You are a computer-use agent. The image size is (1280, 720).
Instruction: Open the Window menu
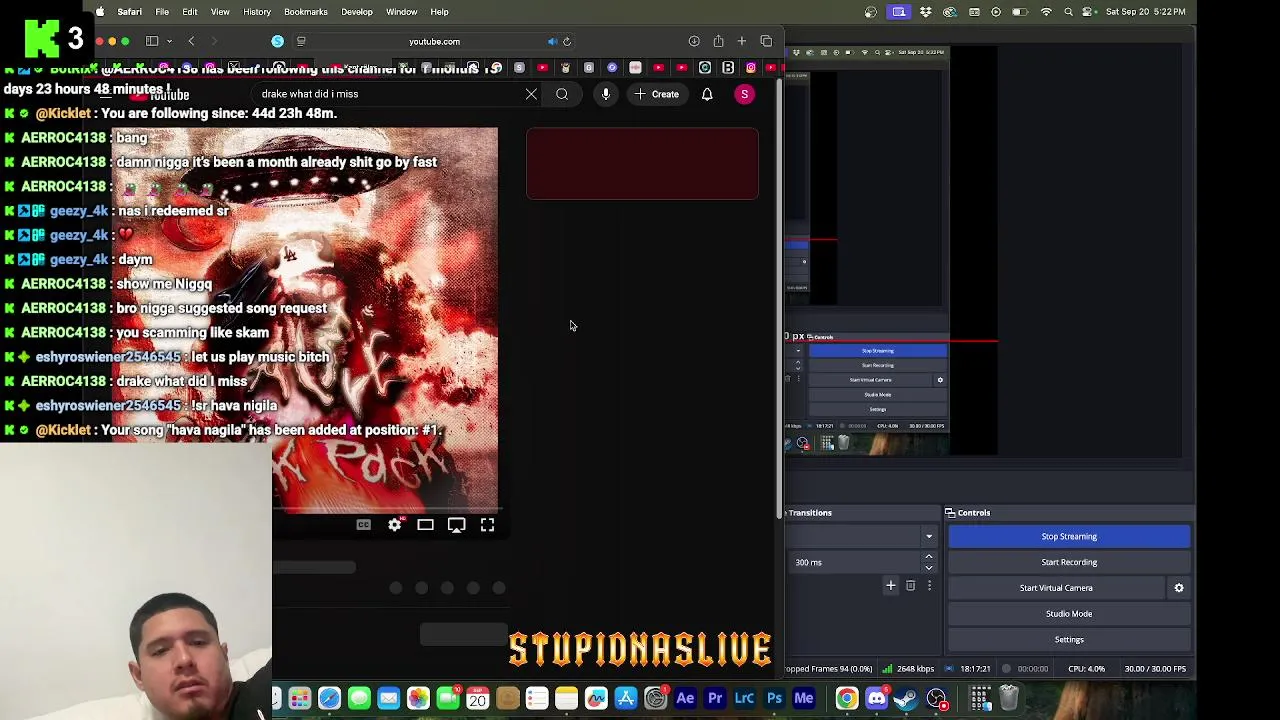coord(402,12)
